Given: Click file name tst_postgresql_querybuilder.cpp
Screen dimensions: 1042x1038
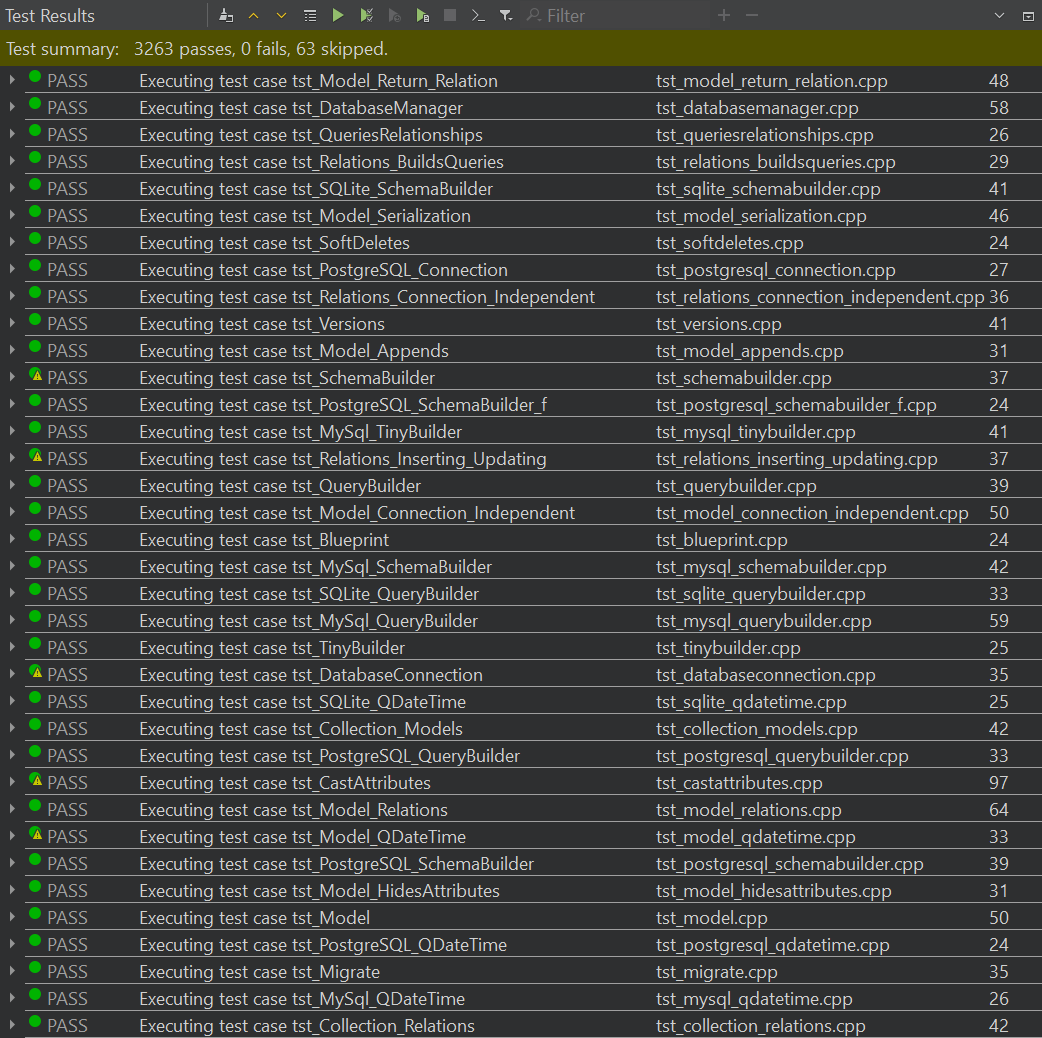Looking at the screenshot, I should click(782, 756).
